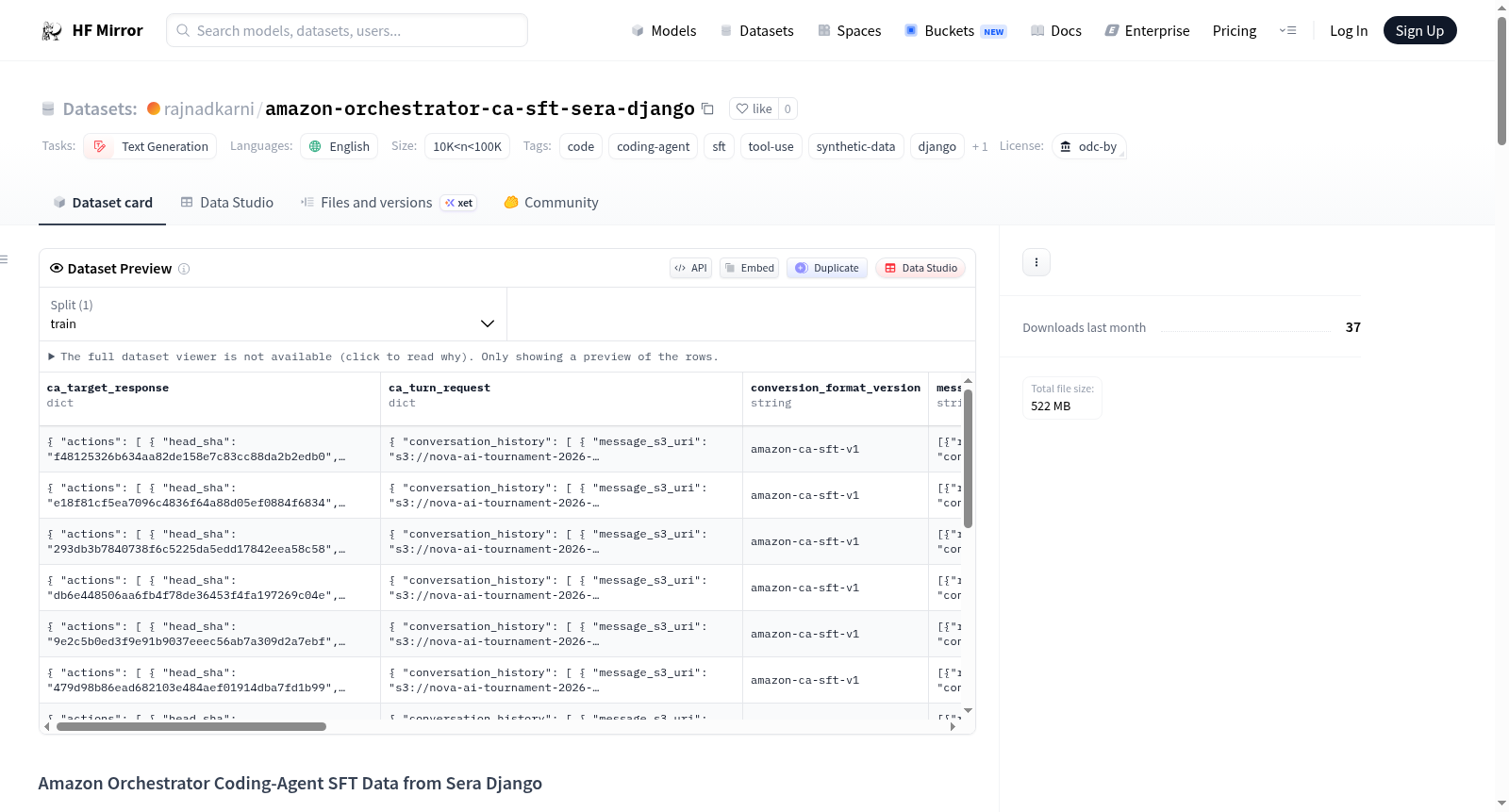Click the horizontal scrollbar of the preview table

tap(191, 727)
